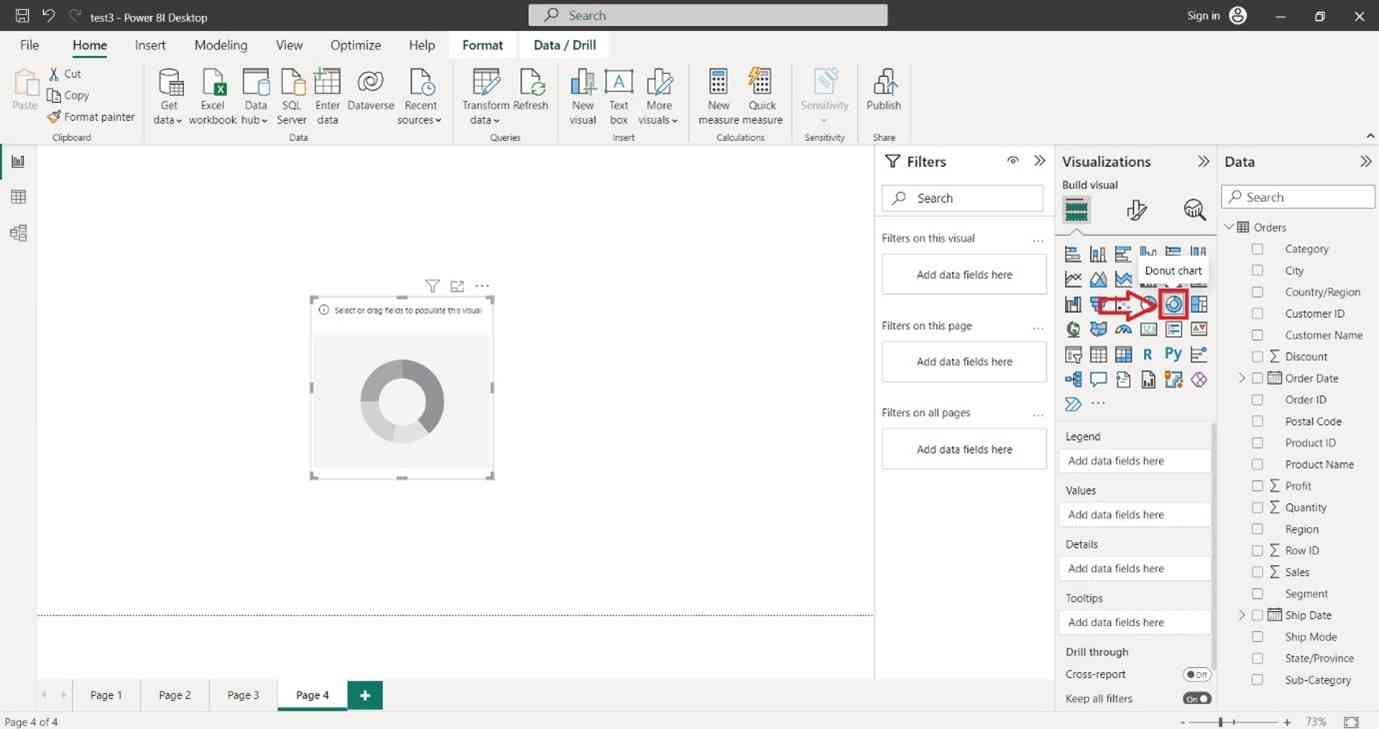Select the Donut chart visualization icon

[1174, 304]
